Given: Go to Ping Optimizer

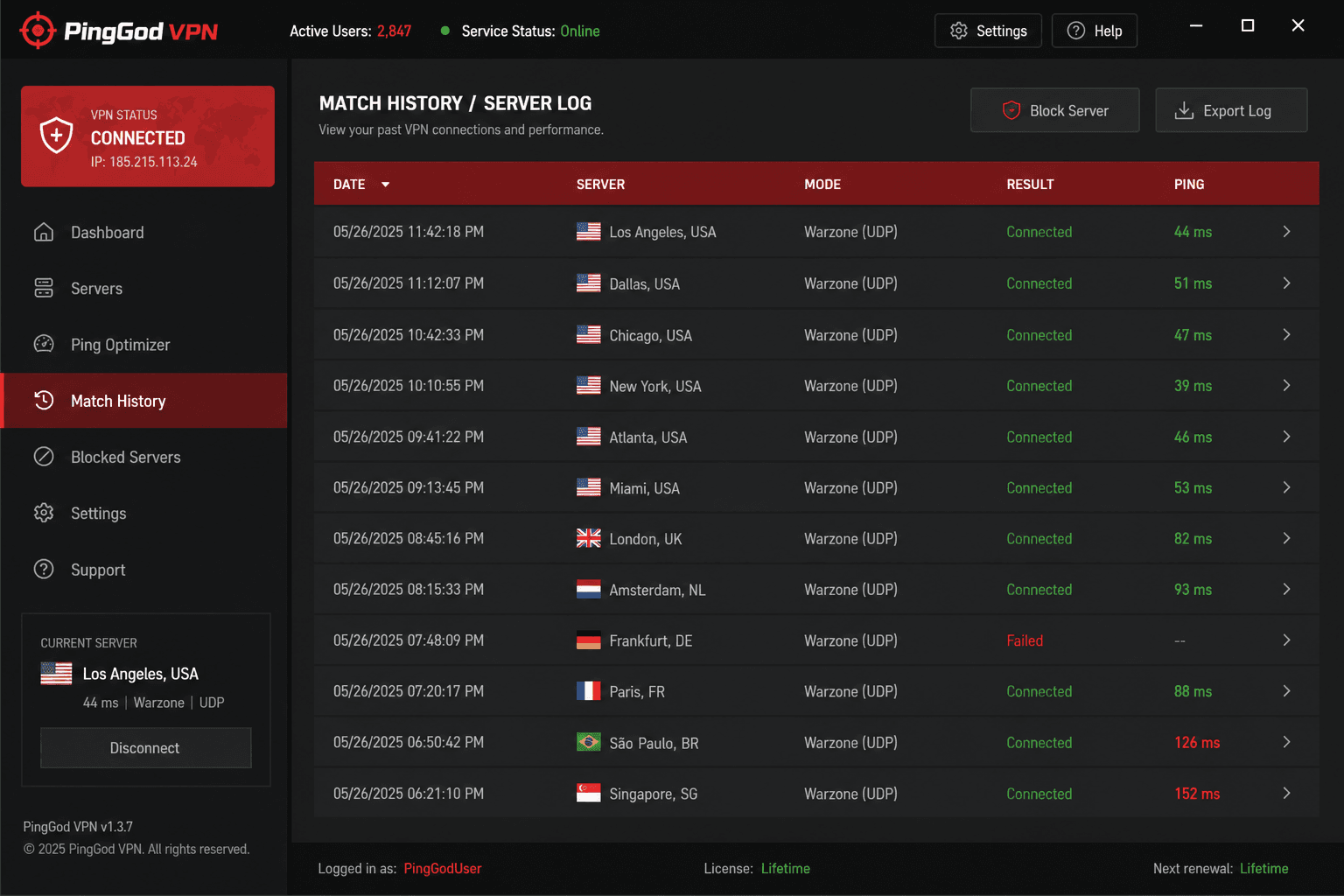Looking at the screenshot, I should (144, 344).
